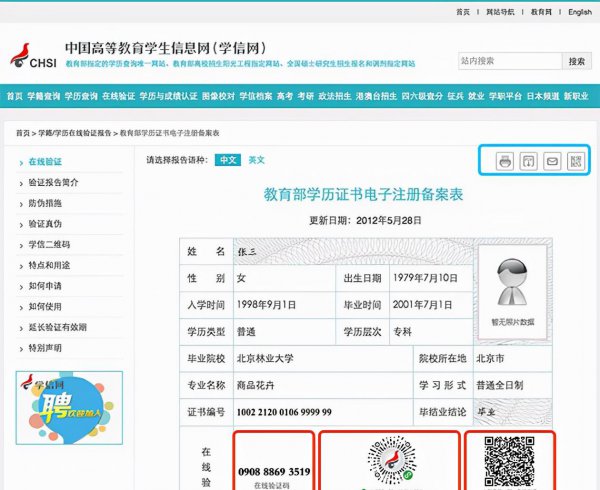Switch site to English
The height and width of the screenshot is (490, 600).
(580, 12)
